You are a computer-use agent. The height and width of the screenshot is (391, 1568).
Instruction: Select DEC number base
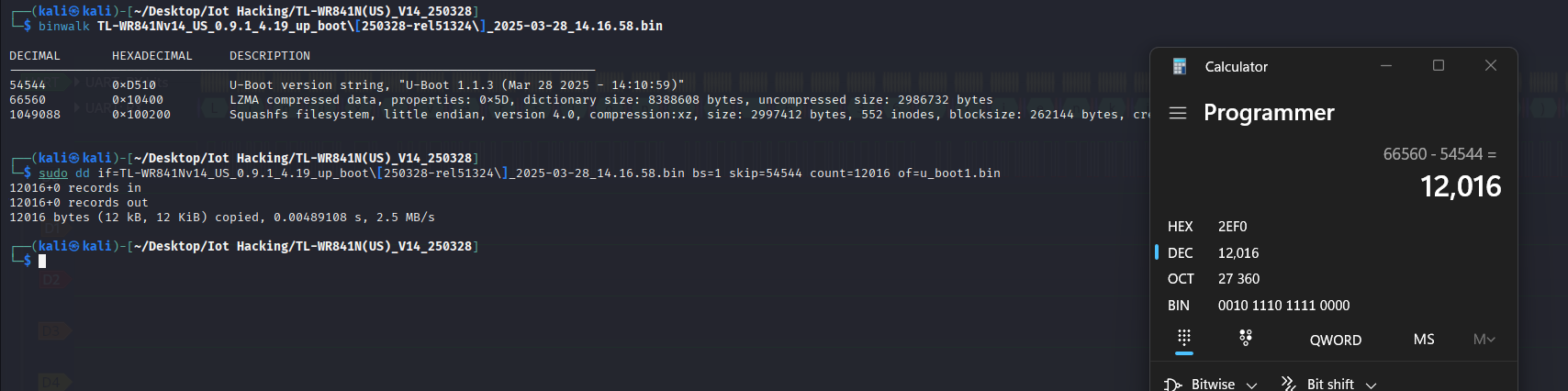coord(1181,253)
